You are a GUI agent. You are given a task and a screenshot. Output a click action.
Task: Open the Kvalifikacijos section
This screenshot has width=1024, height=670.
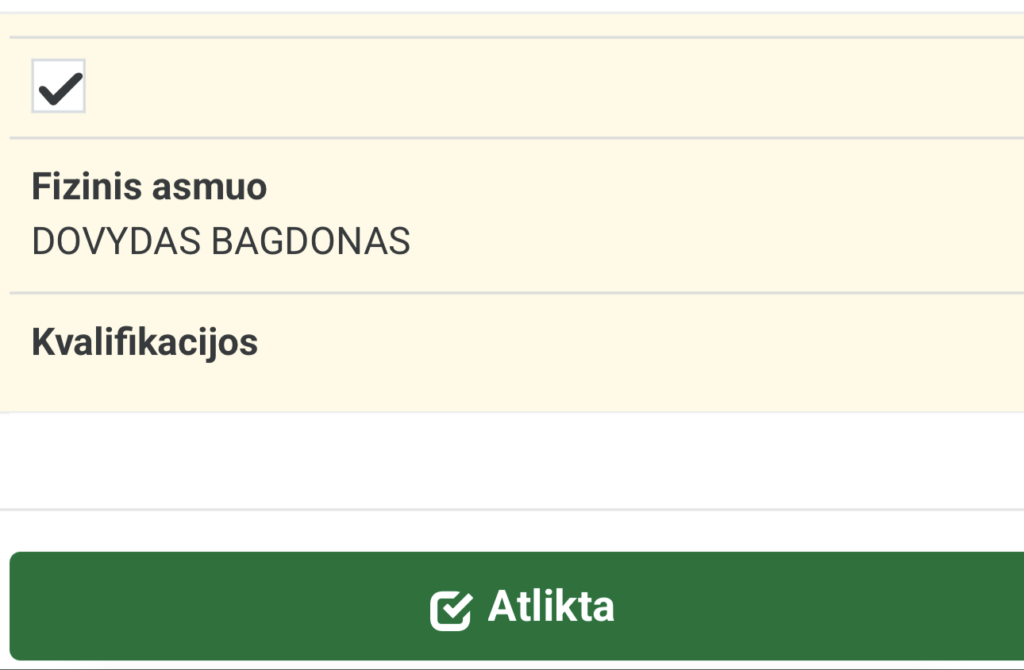(x=145, y=342)
